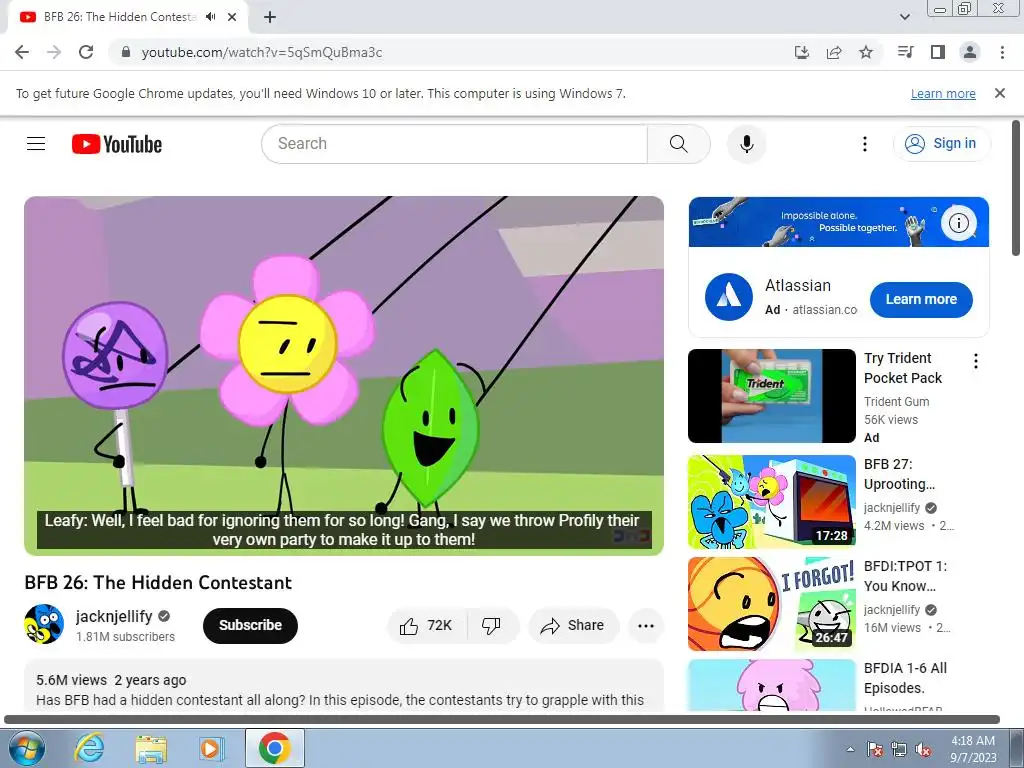Click the Atlassian ad banner image
Viewport: 1024px width, 768px height.
tap(839, 222)
